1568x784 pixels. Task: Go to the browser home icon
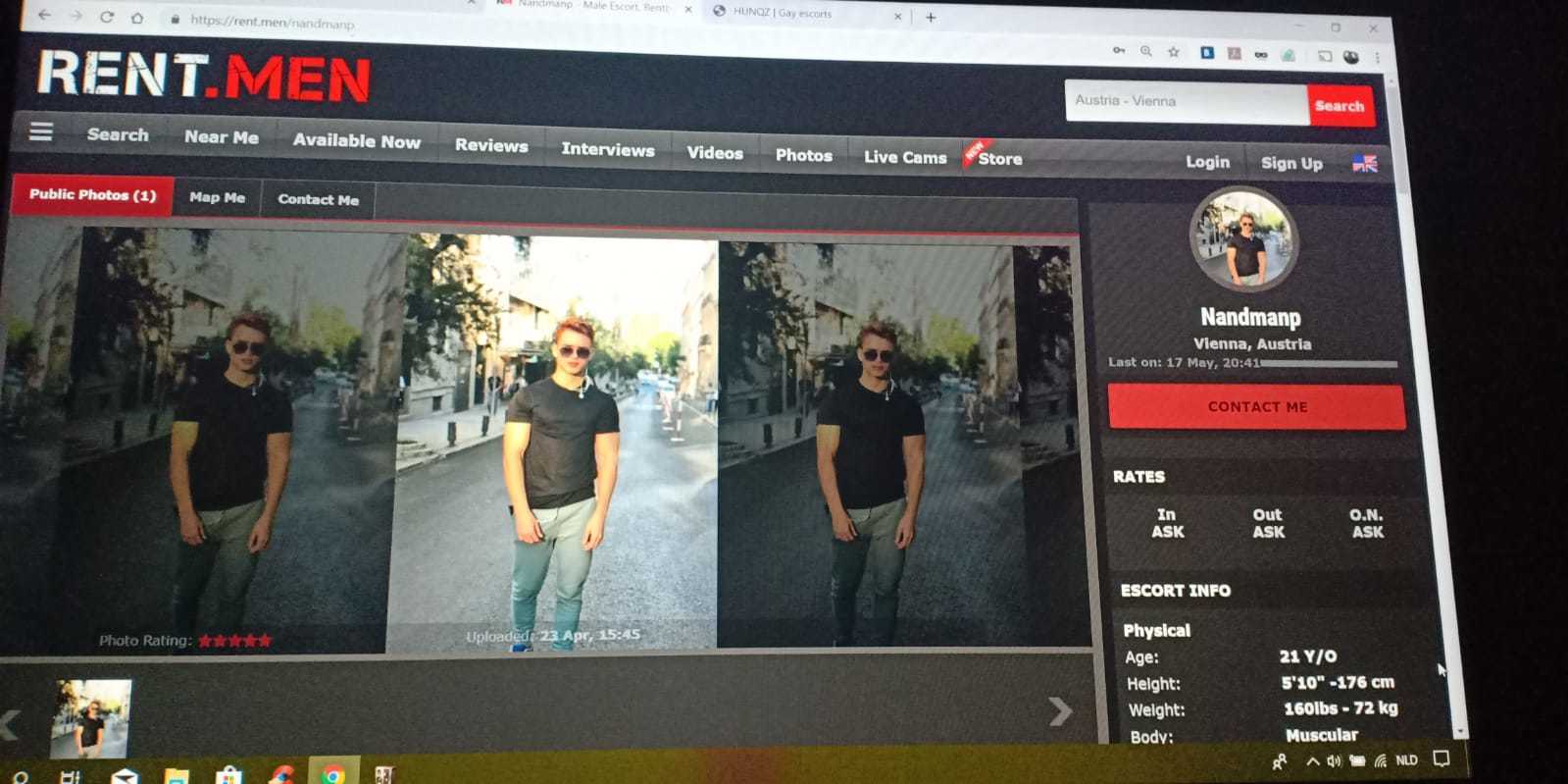137,18
